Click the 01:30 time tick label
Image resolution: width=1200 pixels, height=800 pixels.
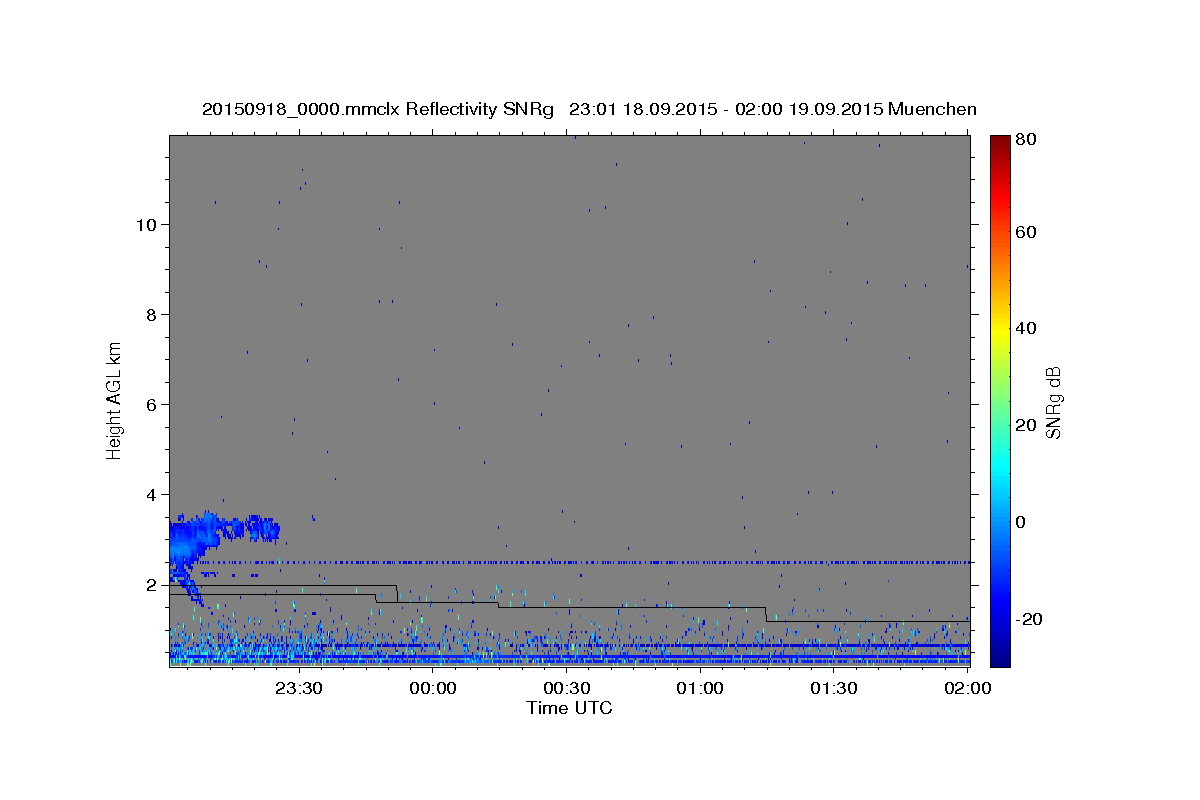click(x=834, y=688)
